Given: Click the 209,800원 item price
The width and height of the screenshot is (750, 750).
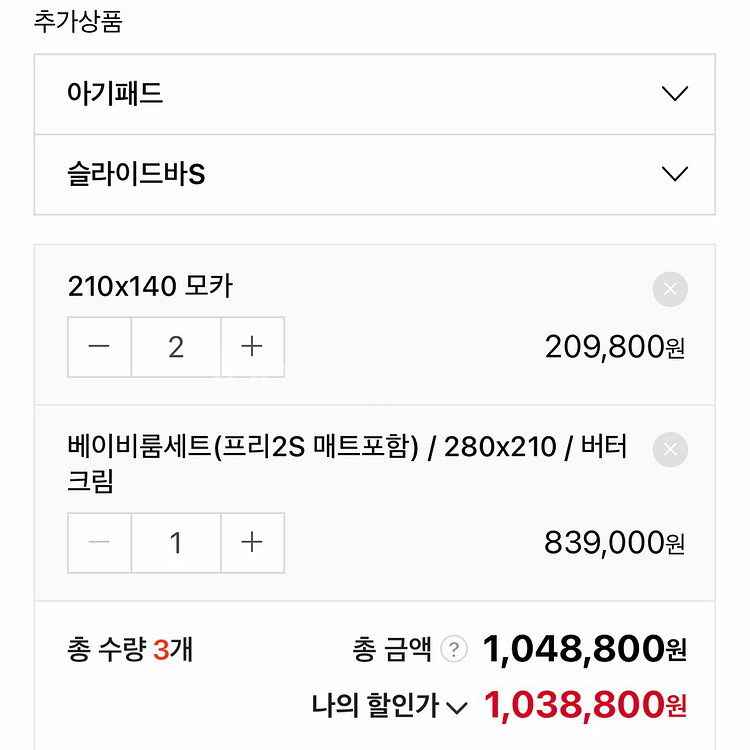Looking at the screenshot, I should click(615, 347).
